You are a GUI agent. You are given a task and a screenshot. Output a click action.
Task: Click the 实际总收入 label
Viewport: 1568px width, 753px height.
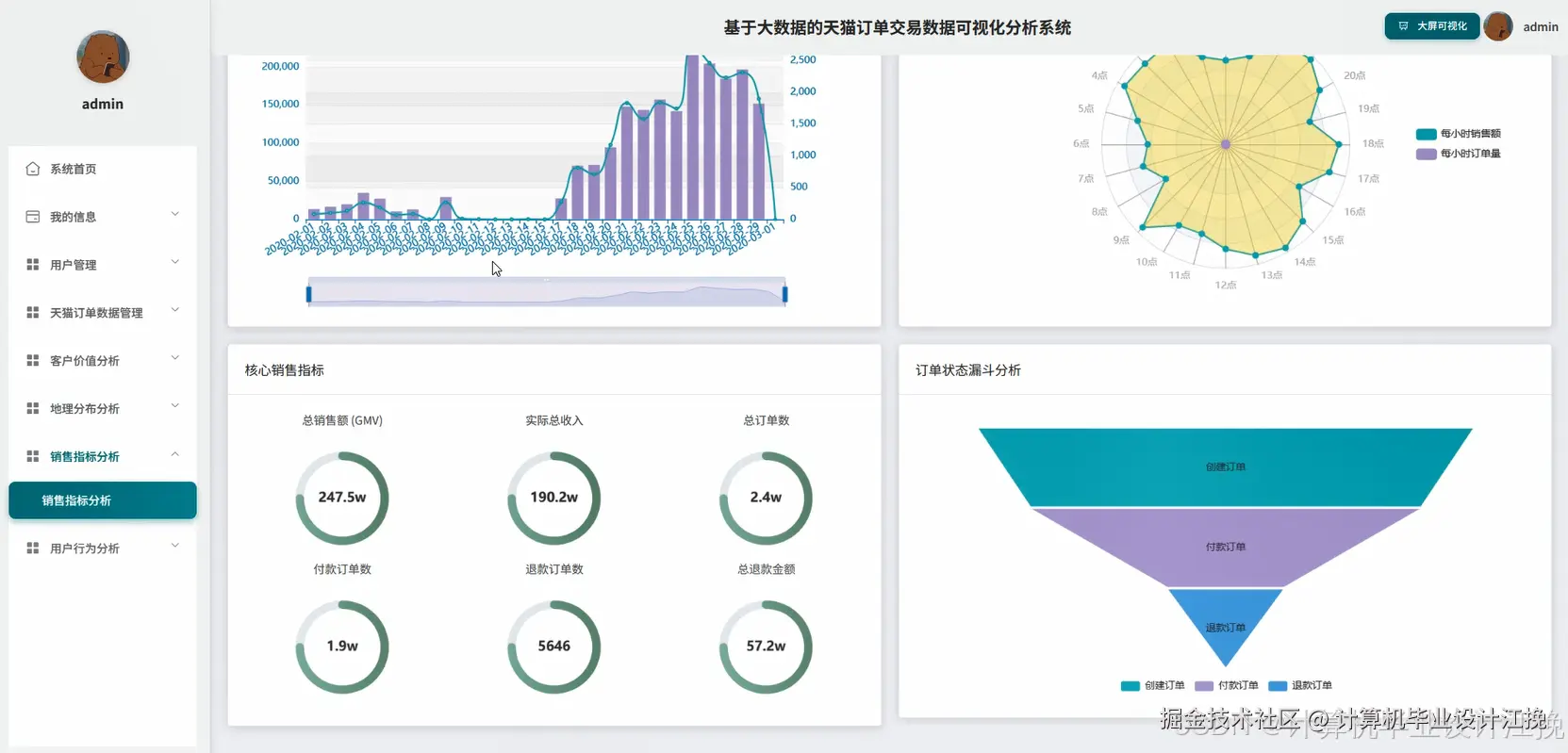554,420
